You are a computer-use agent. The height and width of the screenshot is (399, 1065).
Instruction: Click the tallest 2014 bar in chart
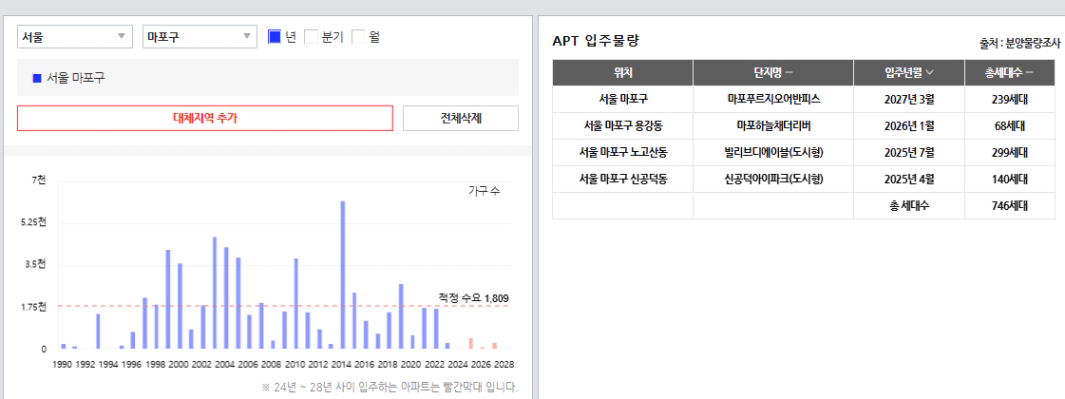pyautogui.click(x=343, y=275)
